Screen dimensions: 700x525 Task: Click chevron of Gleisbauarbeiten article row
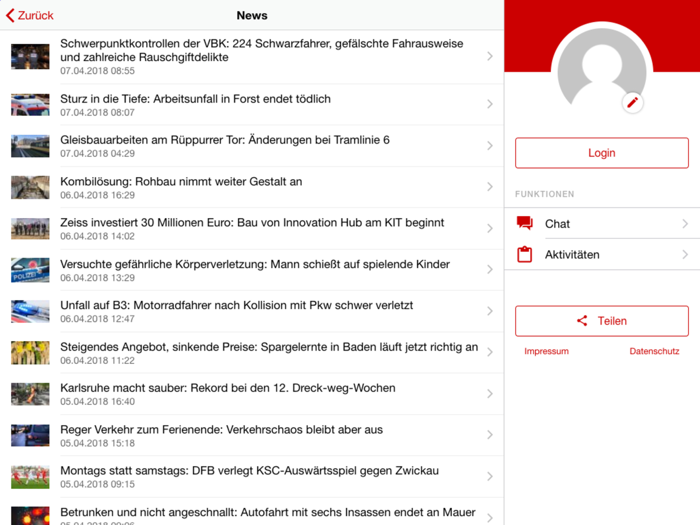[x=490, y=146]
